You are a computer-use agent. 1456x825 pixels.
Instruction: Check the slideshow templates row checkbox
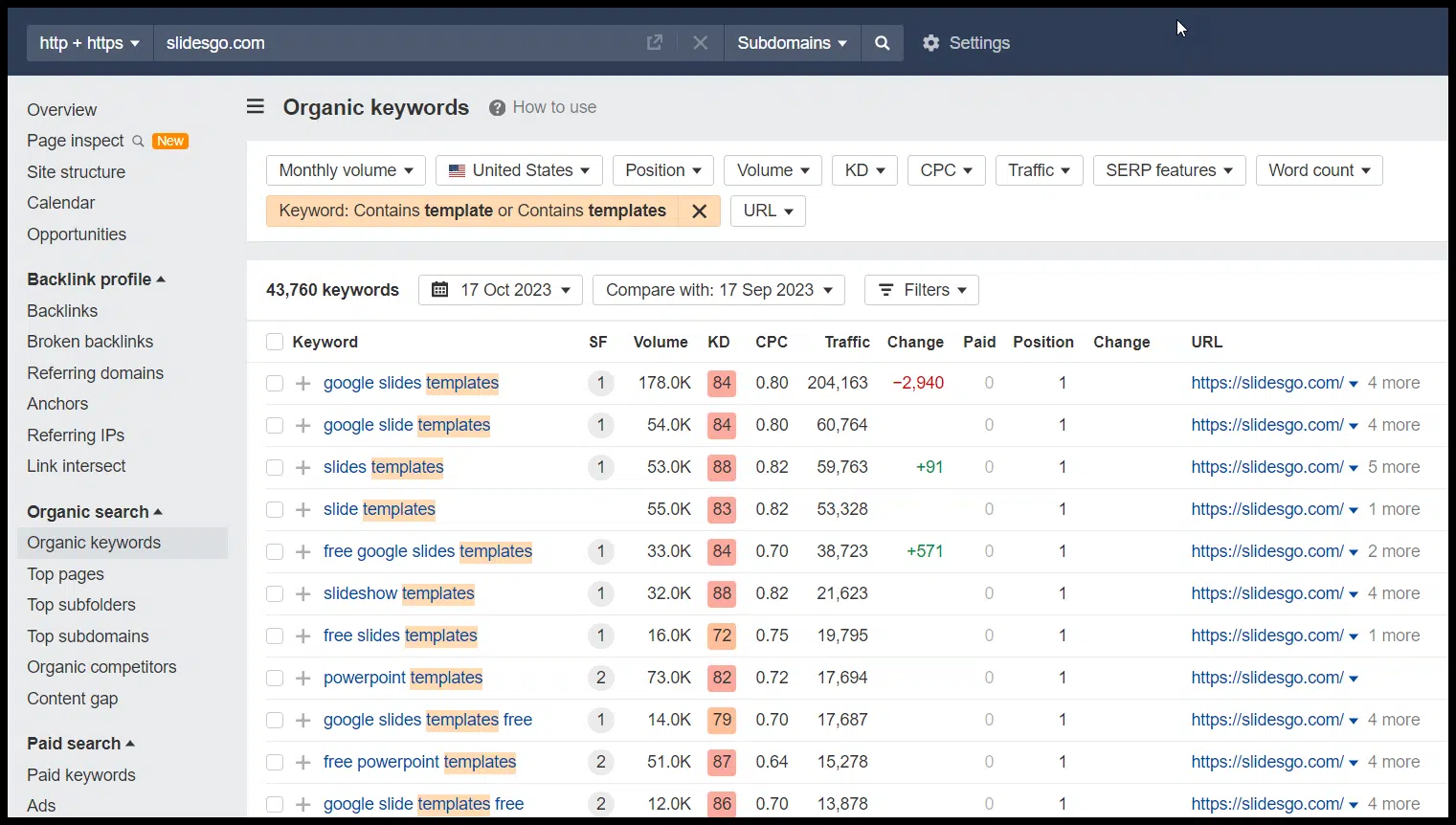pyautogui.click(x=275, y=593)
